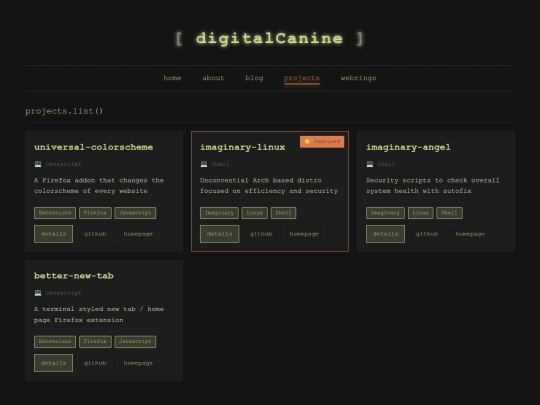Open universal-colorscheme project title
The height and width of the screenshot is (405, 540).
93,147
